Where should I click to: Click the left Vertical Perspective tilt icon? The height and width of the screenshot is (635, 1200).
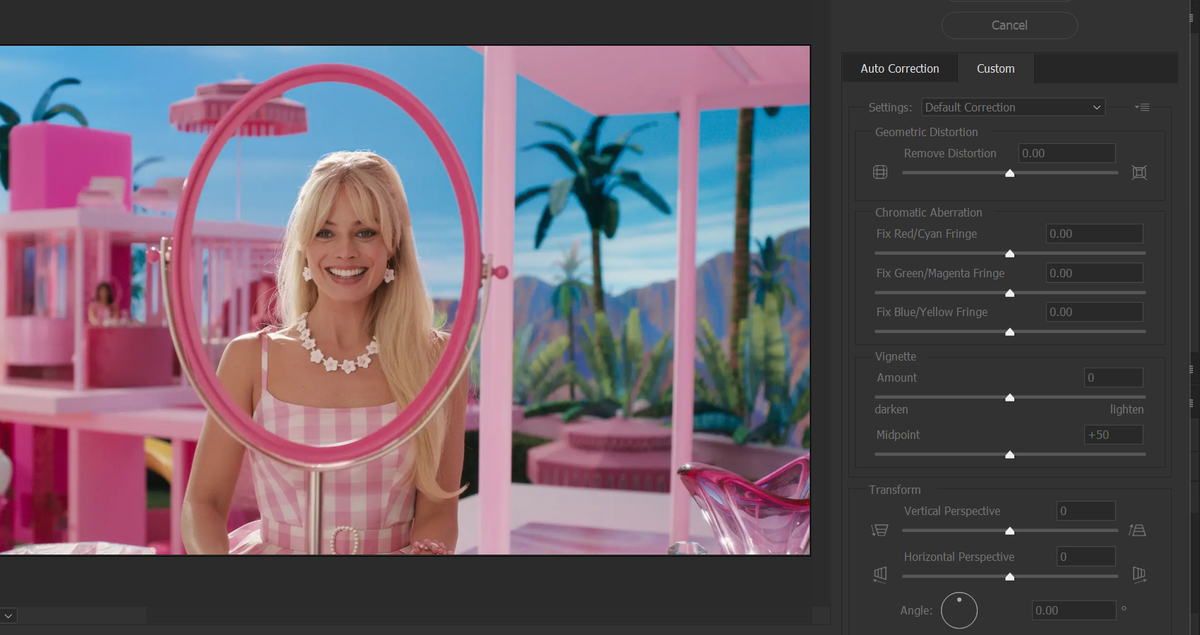pos(880,530)
